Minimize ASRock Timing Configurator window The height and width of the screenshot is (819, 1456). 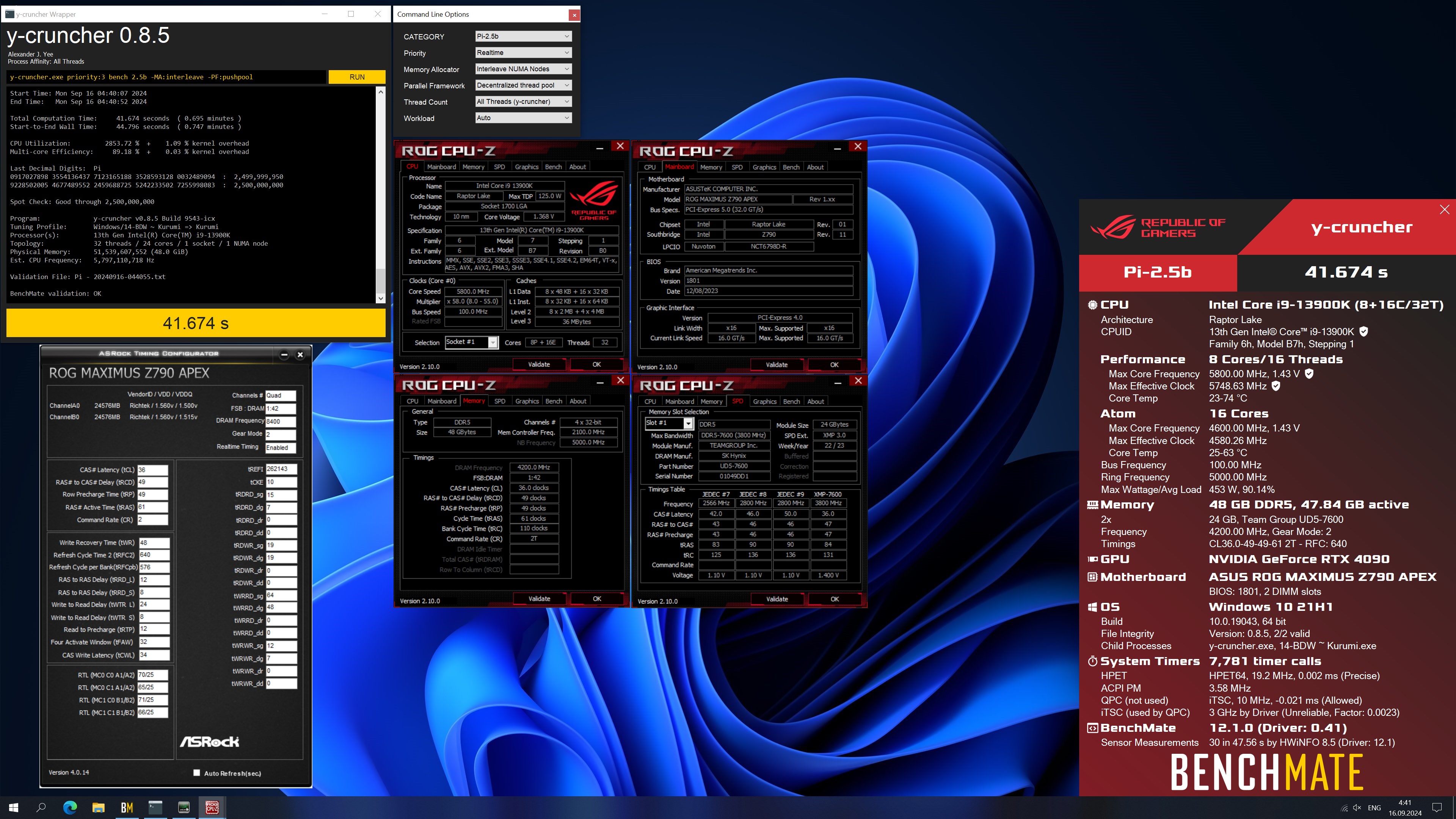(284, 355)
